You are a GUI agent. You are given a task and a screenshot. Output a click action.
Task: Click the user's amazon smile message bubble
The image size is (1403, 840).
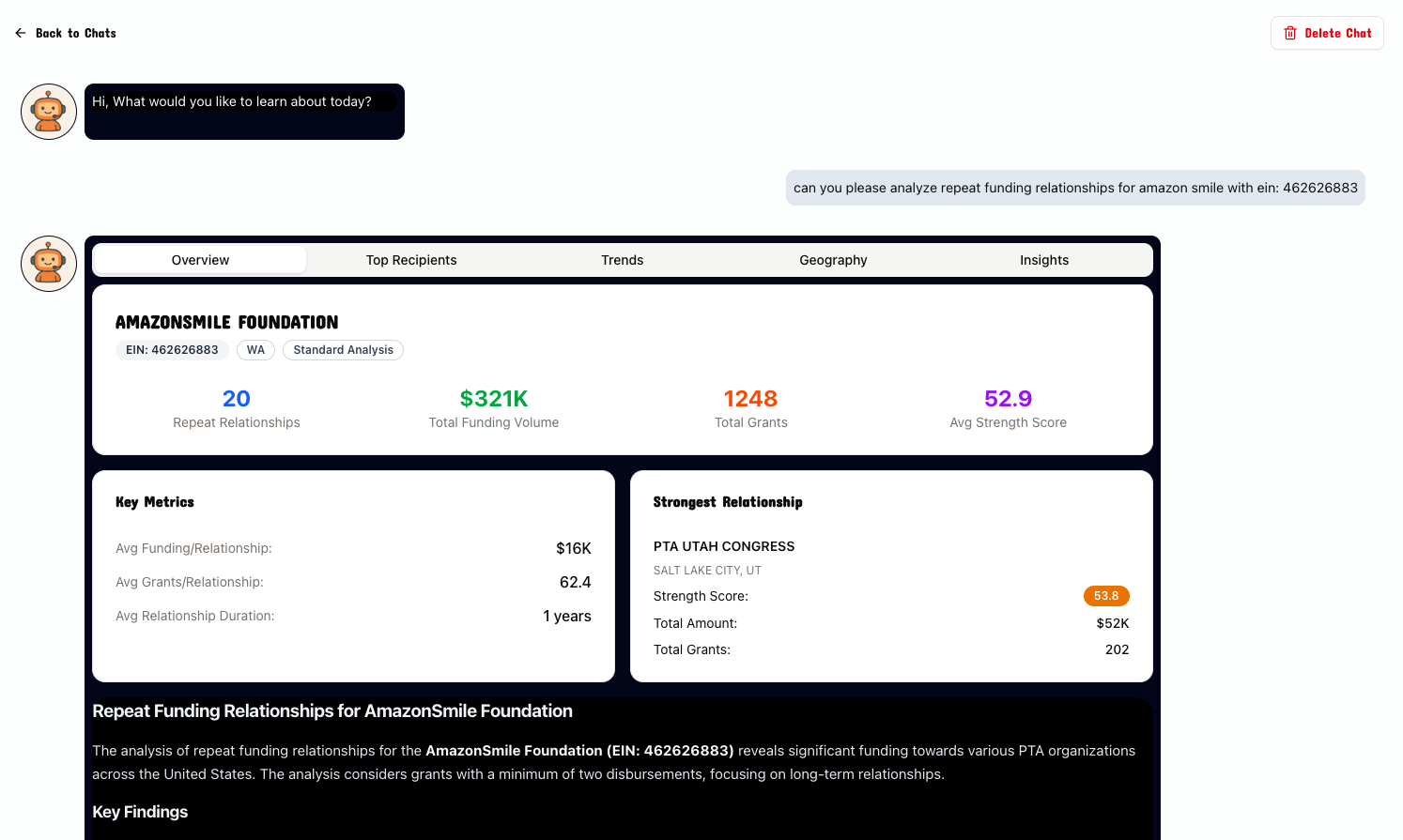point(1075,188)
